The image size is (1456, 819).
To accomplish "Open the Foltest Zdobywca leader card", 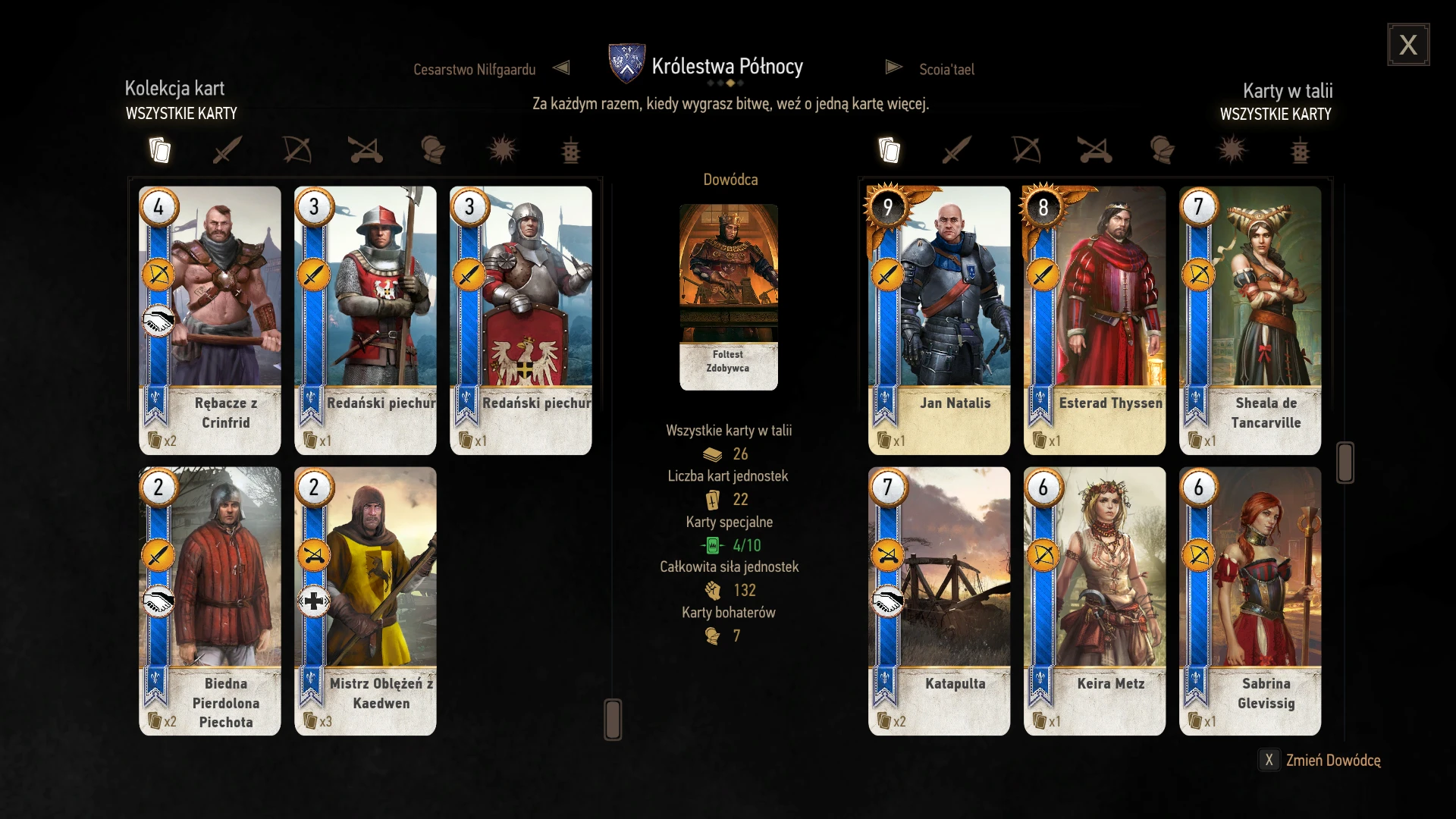I will (x=728, y=297).
